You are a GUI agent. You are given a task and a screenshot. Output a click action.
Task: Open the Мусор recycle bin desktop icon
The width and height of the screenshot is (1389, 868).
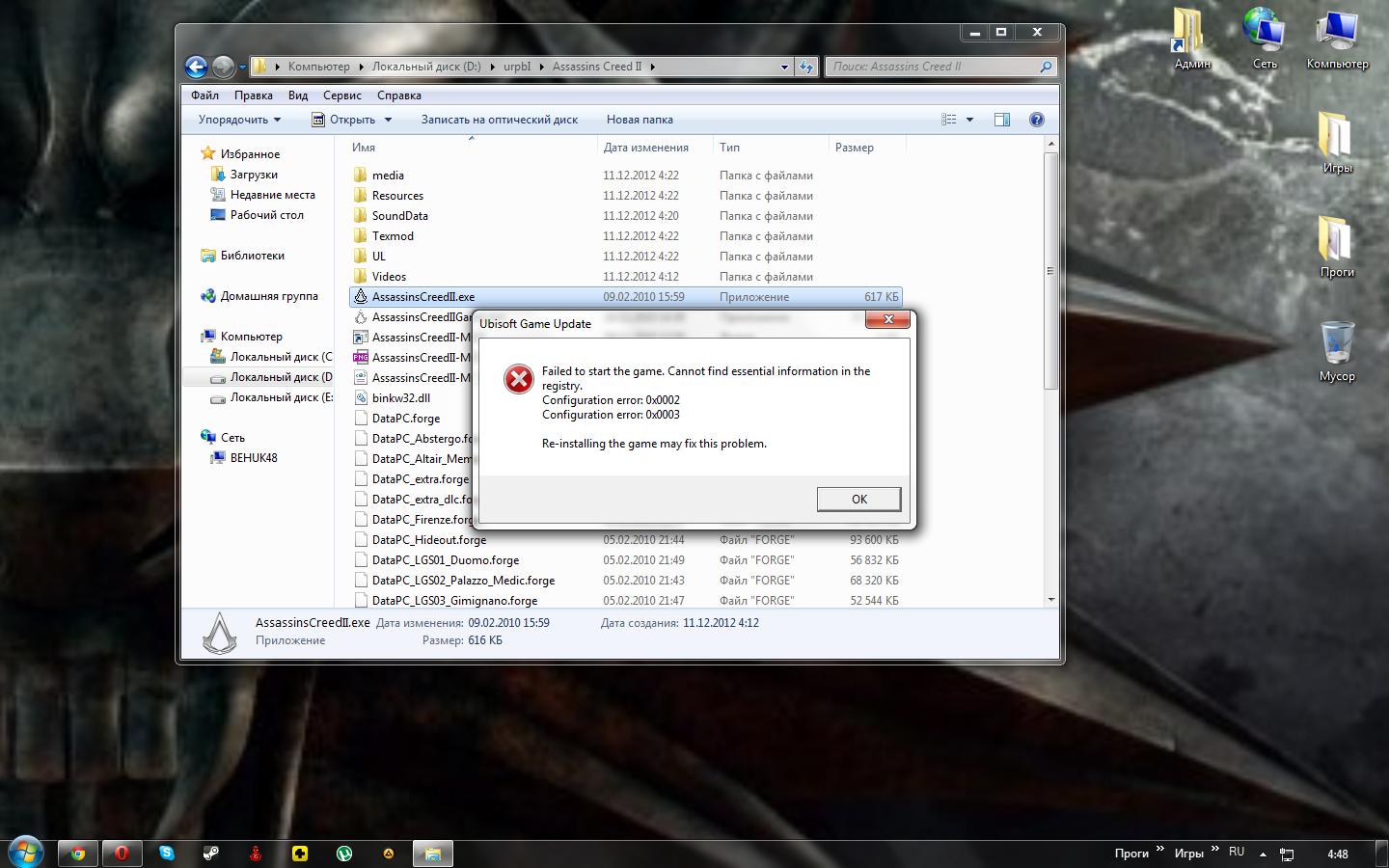click(1336, 342)
